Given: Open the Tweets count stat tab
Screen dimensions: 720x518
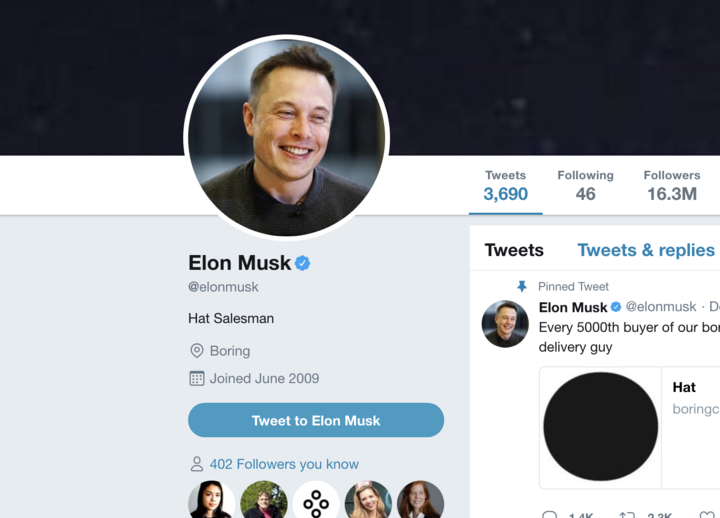Looking at the screenshot, I should (505, 186).
